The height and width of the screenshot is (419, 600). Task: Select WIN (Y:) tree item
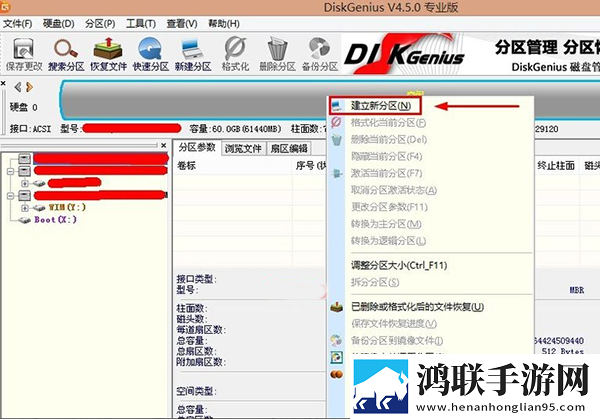(x=67, y=208)
